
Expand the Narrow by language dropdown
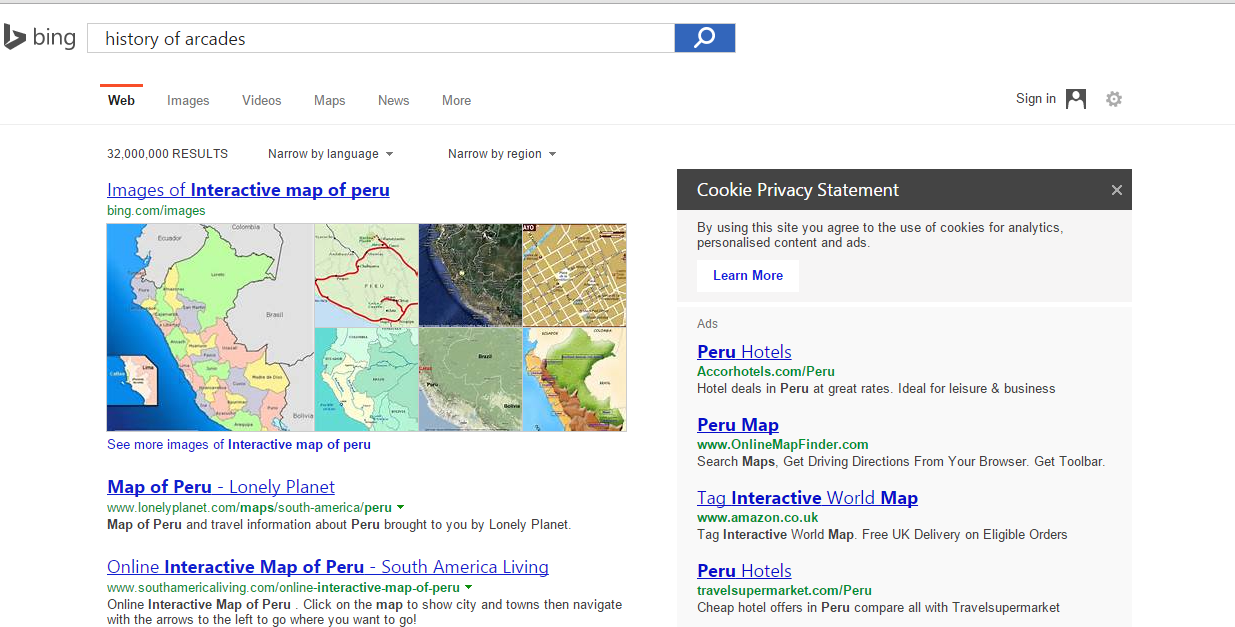pyautogui.click(x=330, y=154)
